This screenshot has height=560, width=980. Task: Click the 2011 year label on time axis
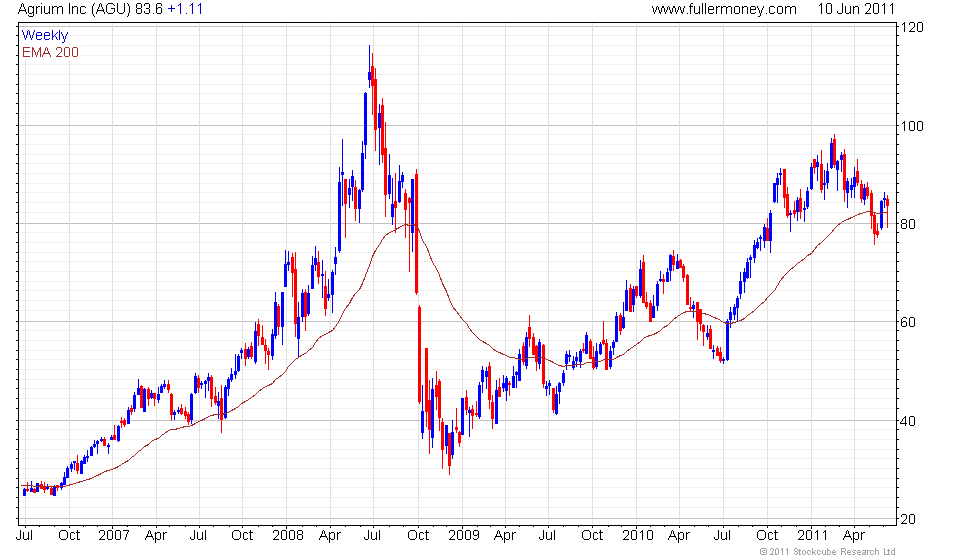[812, 536]
